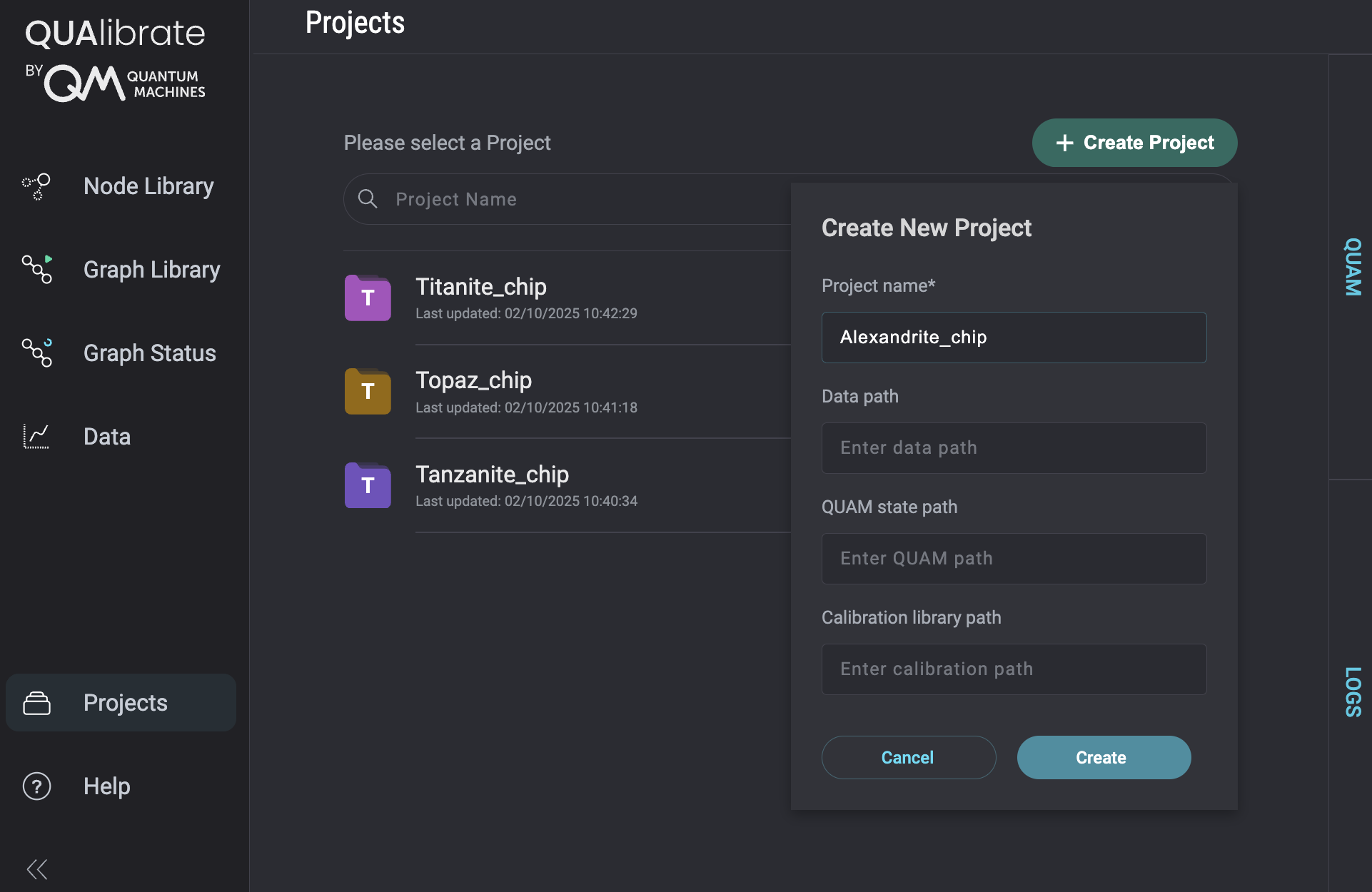Open the Graph Library menu item
Viewport: 1372px width, 892px height.
[x=151, y=270]
